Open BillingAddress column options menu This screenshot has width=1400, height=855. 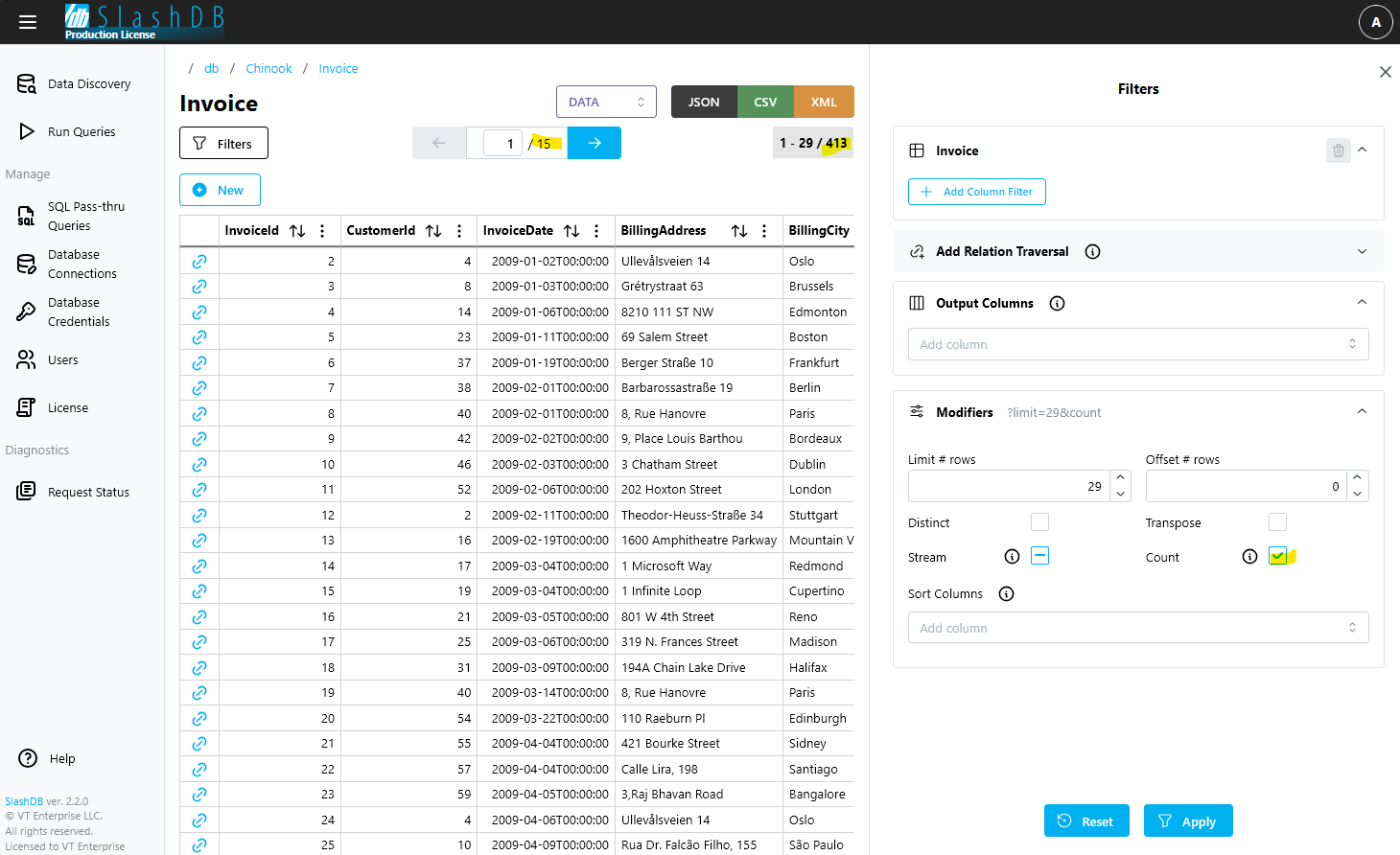(x=764, y=231)
